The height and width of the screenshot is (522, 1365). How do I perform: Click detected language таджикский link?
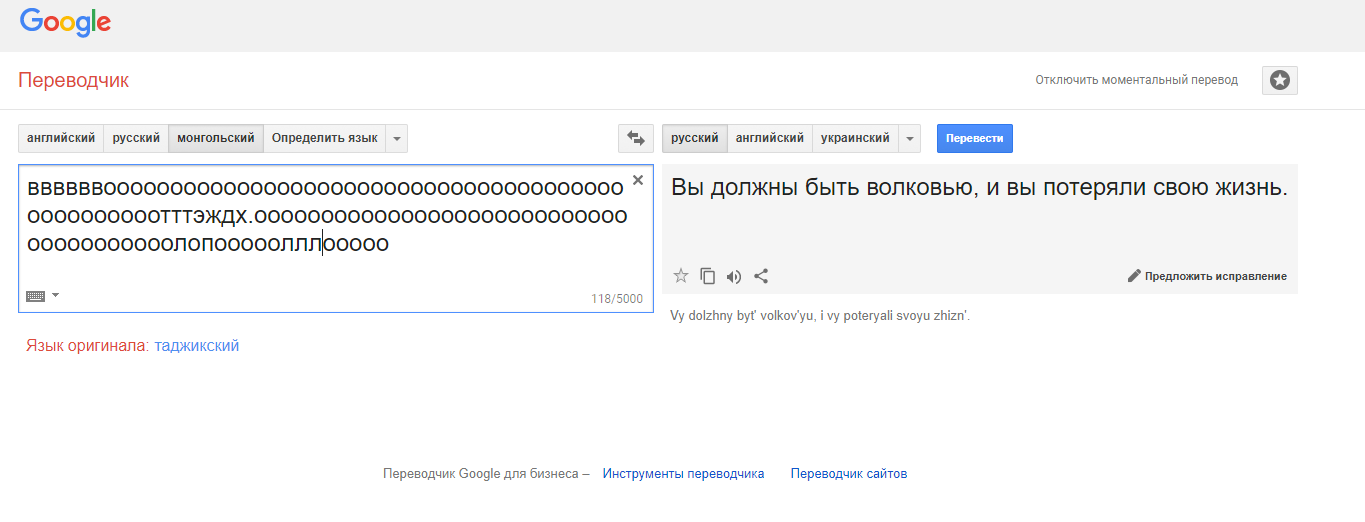tap(197, 346)
